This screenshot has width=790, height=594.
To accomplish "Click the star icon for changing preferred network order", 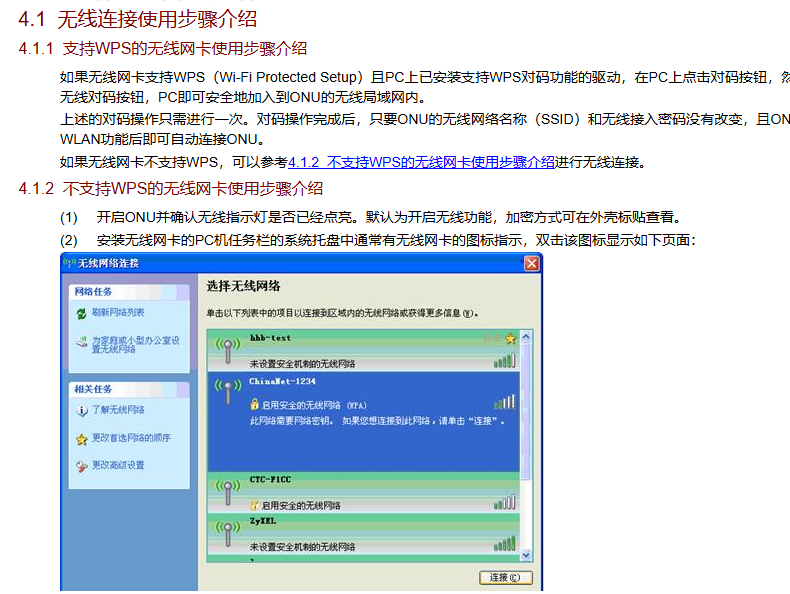I will point(81,438).
